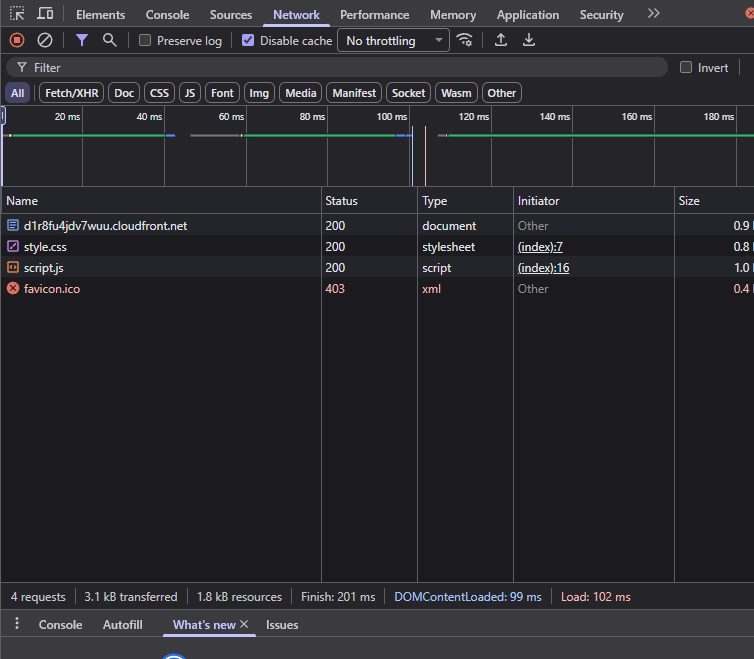Switch to the Performance tab
This screenshot has width=754, height=659.
(374, 15)
